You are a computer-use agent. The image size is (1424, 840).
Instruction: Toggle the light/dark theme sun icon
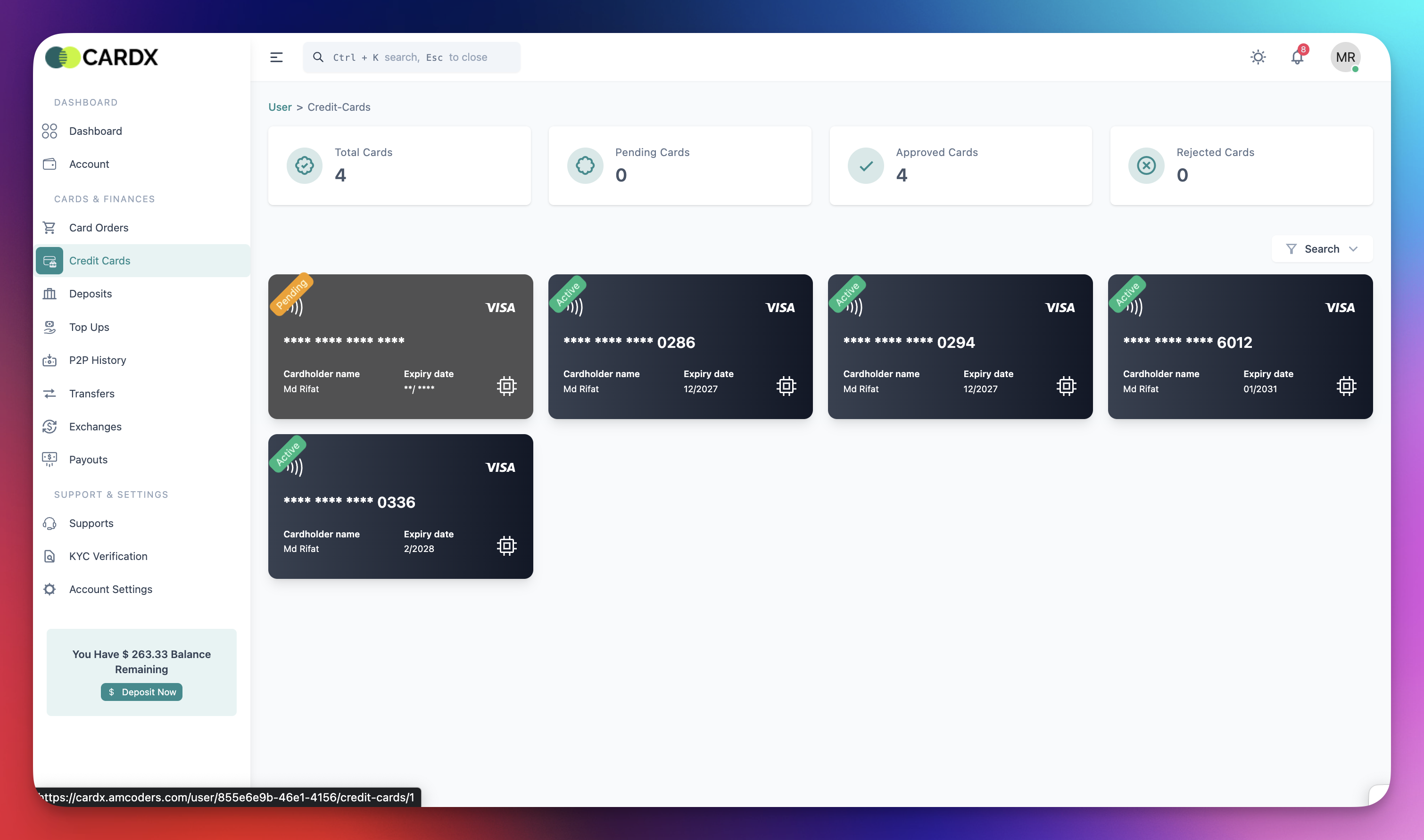[1258, 57]
